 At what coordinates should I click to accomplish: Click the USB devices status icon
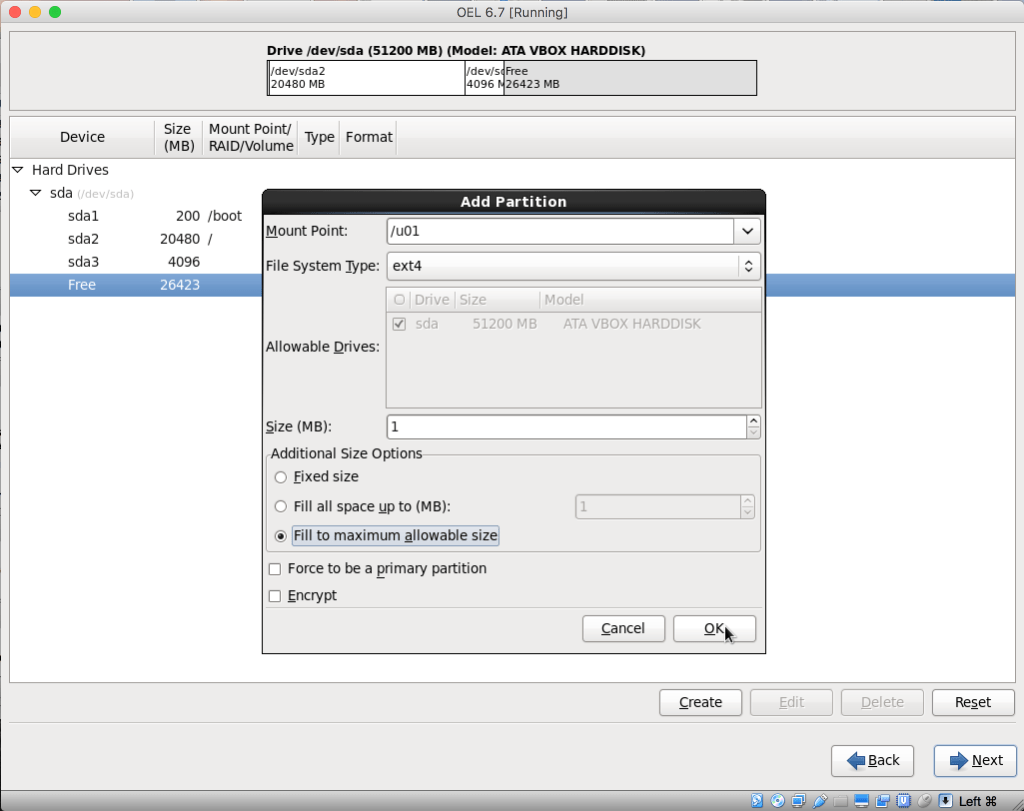point(820,801)
